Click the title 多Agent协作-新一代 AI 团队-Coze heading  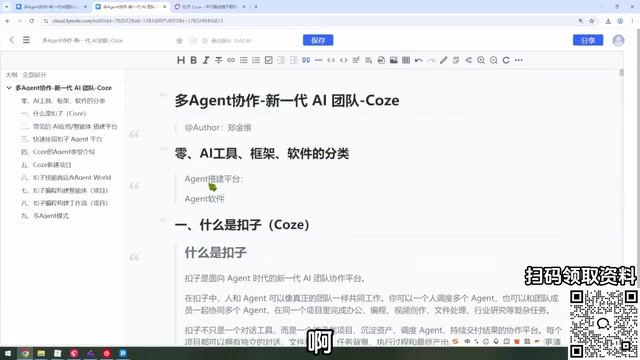coord(287,100)
